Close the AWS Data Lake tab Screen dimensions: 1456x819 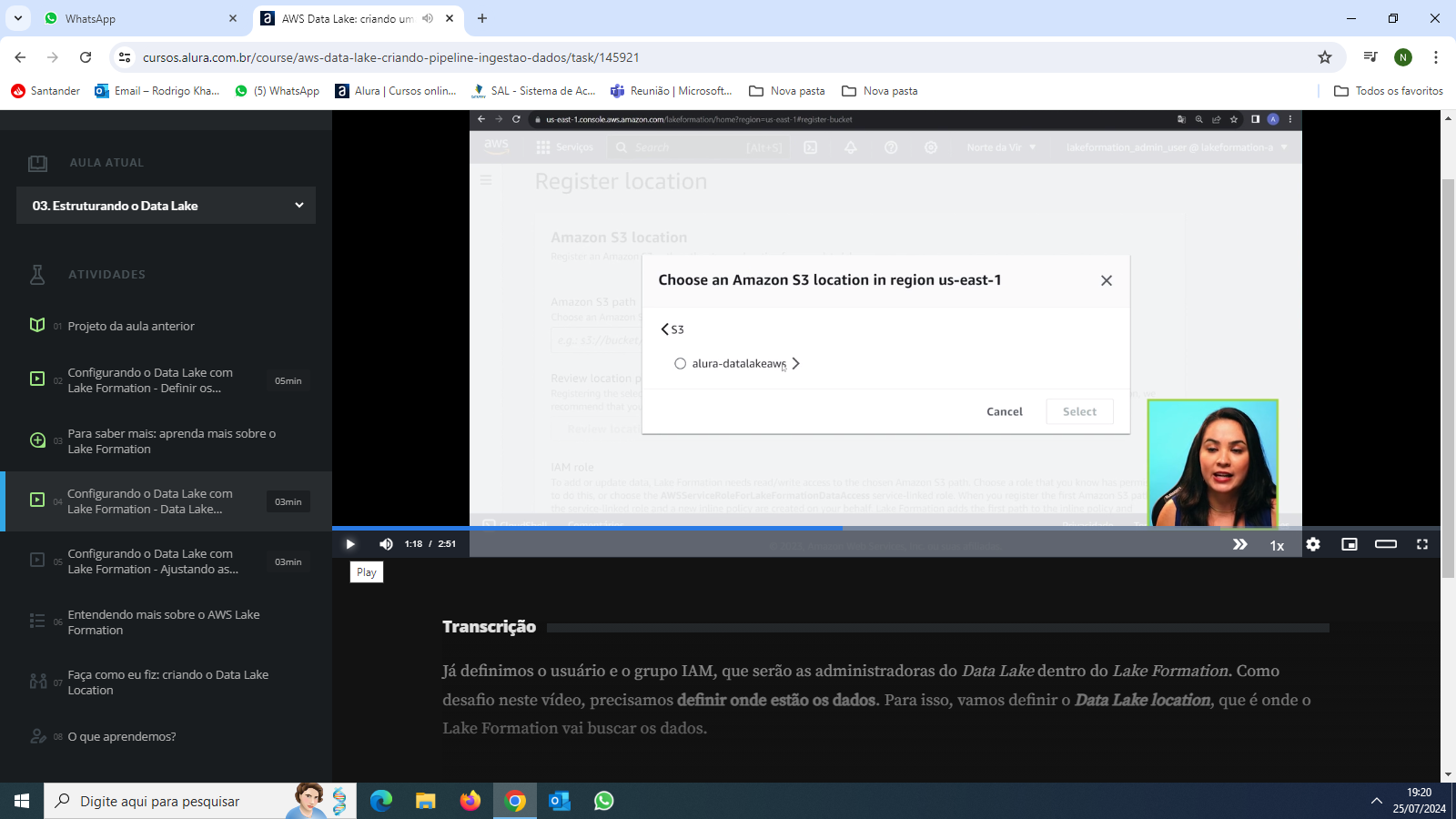pyautogui.click(x=450, y=18)
